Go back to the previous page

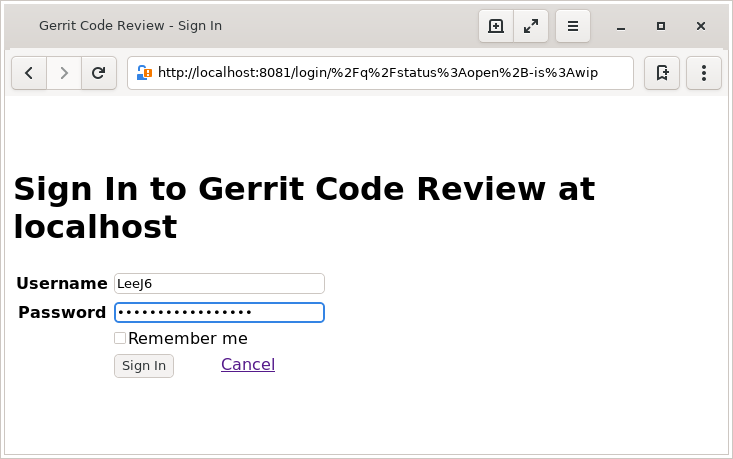[x=29, y=73]
